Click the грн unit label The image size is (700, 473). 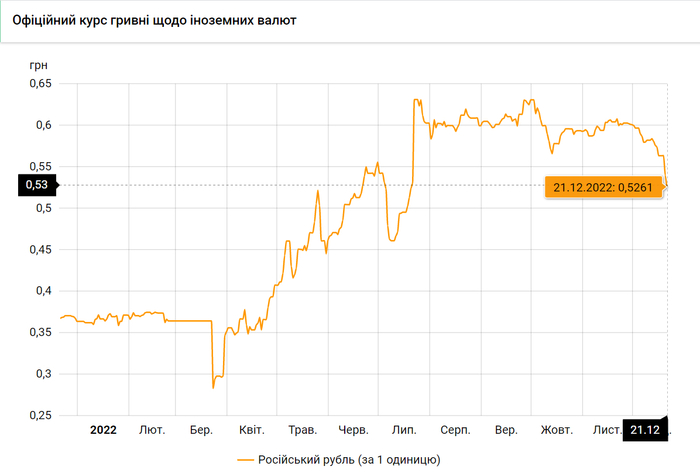pos(37,64)
